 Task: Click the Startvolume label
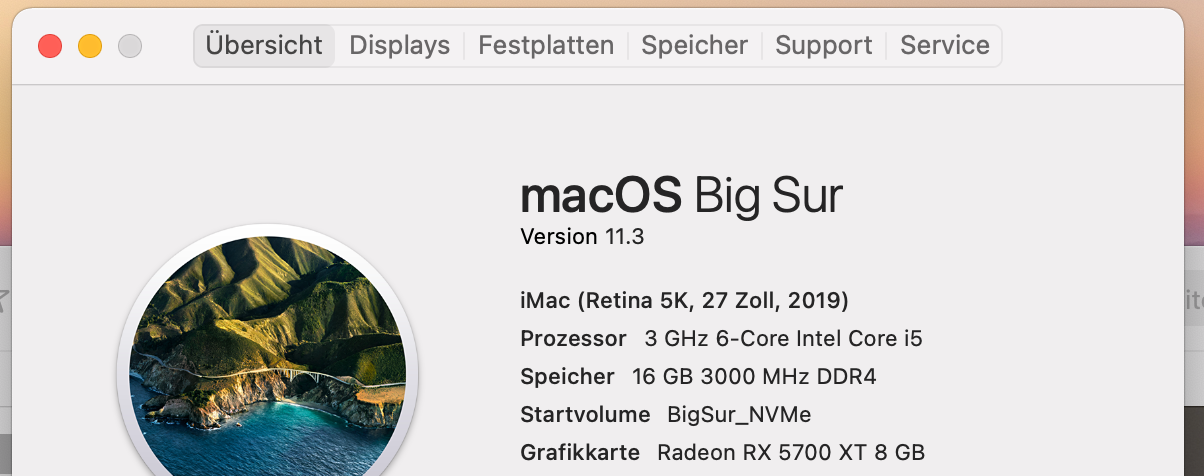point(585,415)
